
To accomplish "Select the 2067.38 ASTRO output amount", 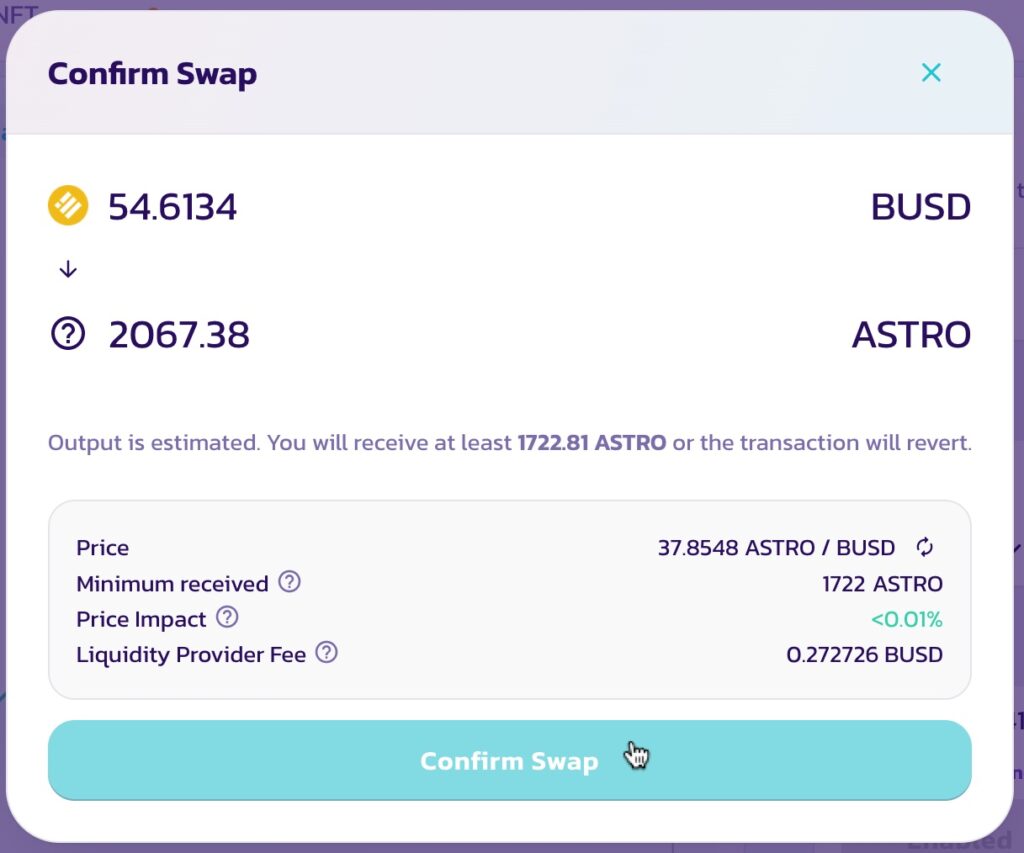I will (x=179, y=335).
